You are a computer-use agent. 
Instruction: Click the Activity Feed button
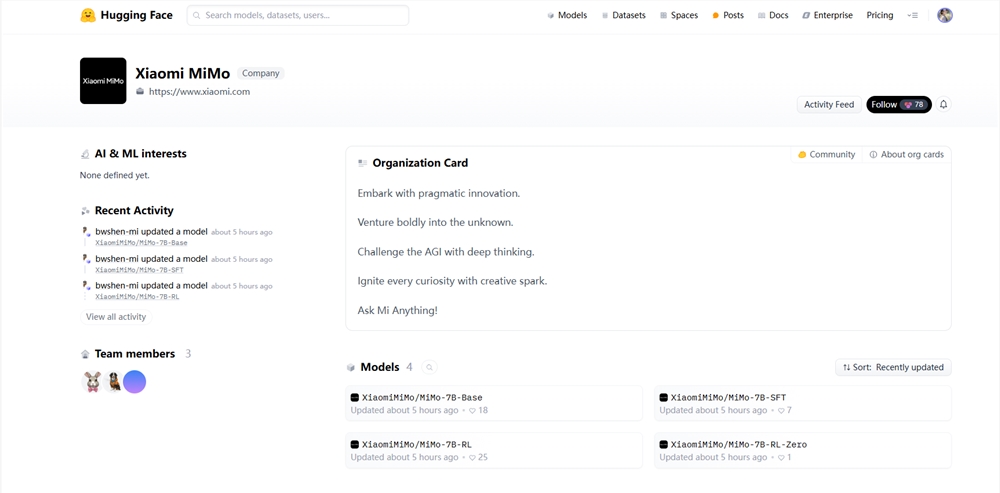829,105
